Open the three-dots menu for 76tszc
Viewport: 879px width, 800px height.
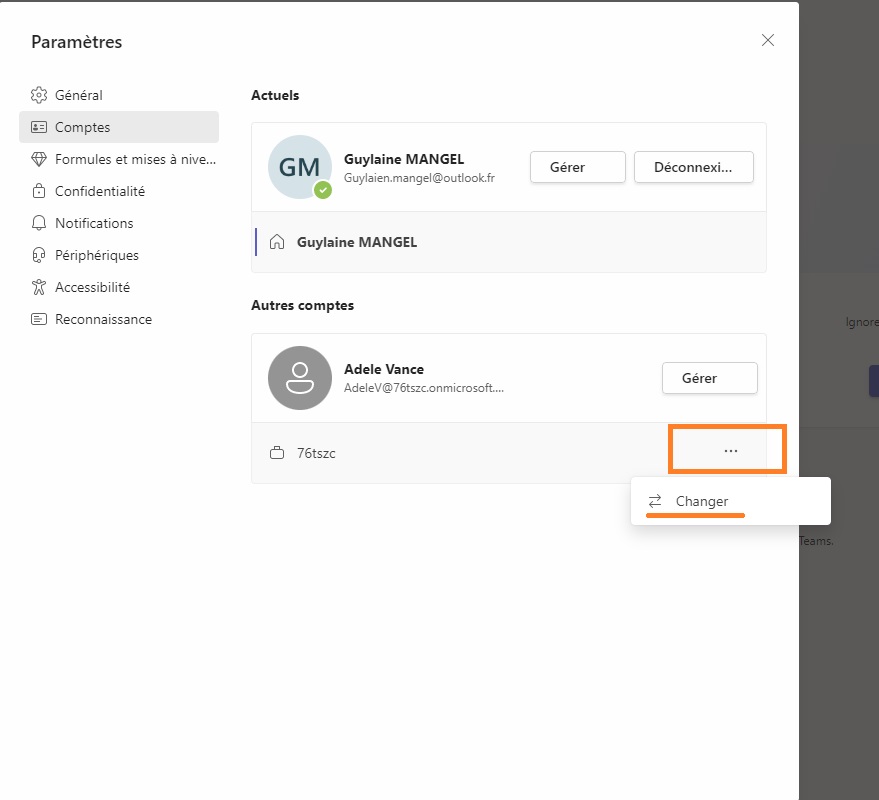tap(730, 451)
